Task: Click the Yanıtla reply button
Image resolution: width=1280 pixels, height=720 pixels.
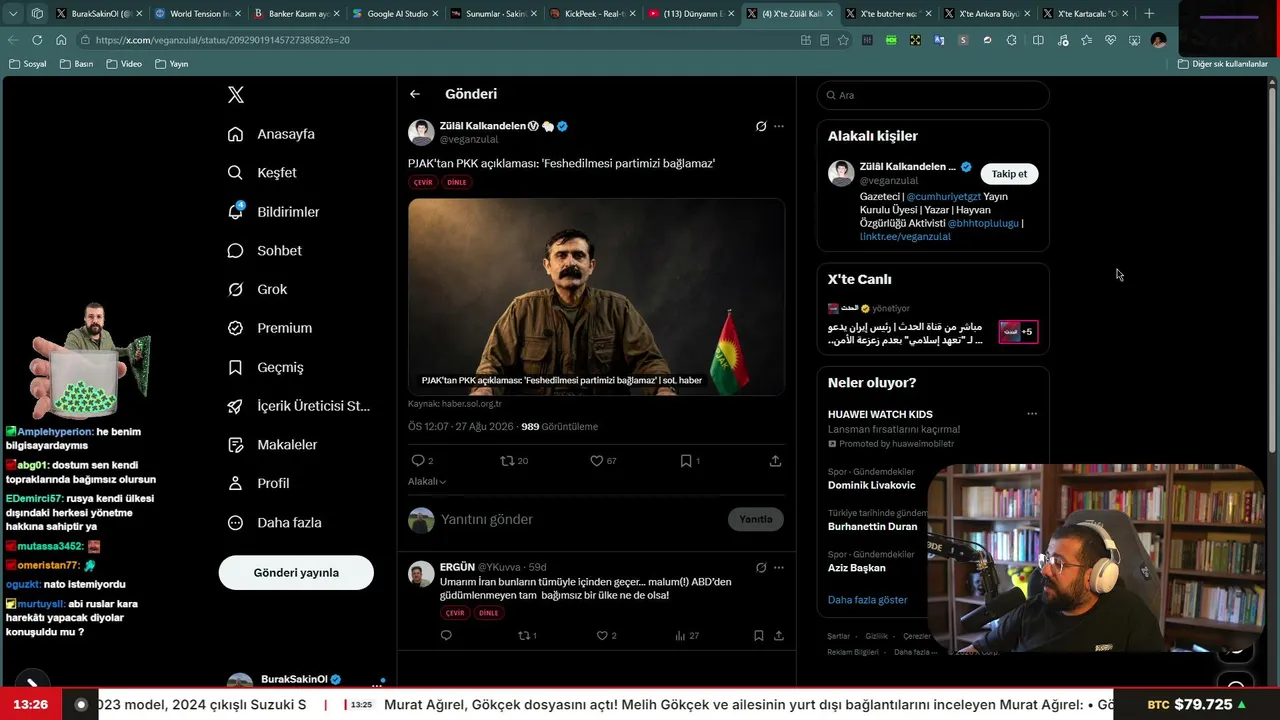Action: click(x=756, y=519)
